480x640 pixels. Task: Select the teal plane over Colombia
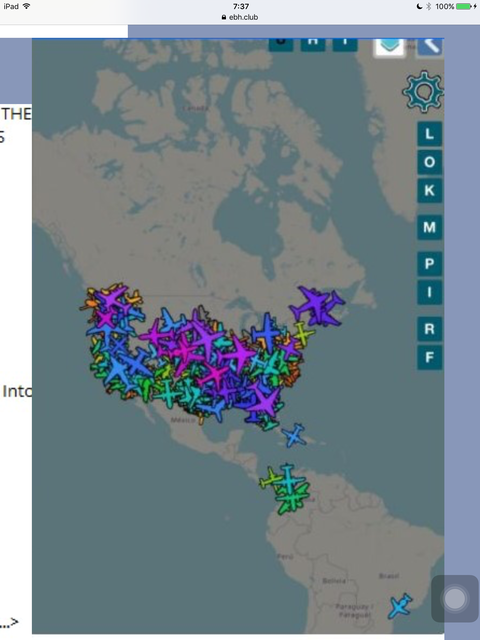[x=288, y=480]
